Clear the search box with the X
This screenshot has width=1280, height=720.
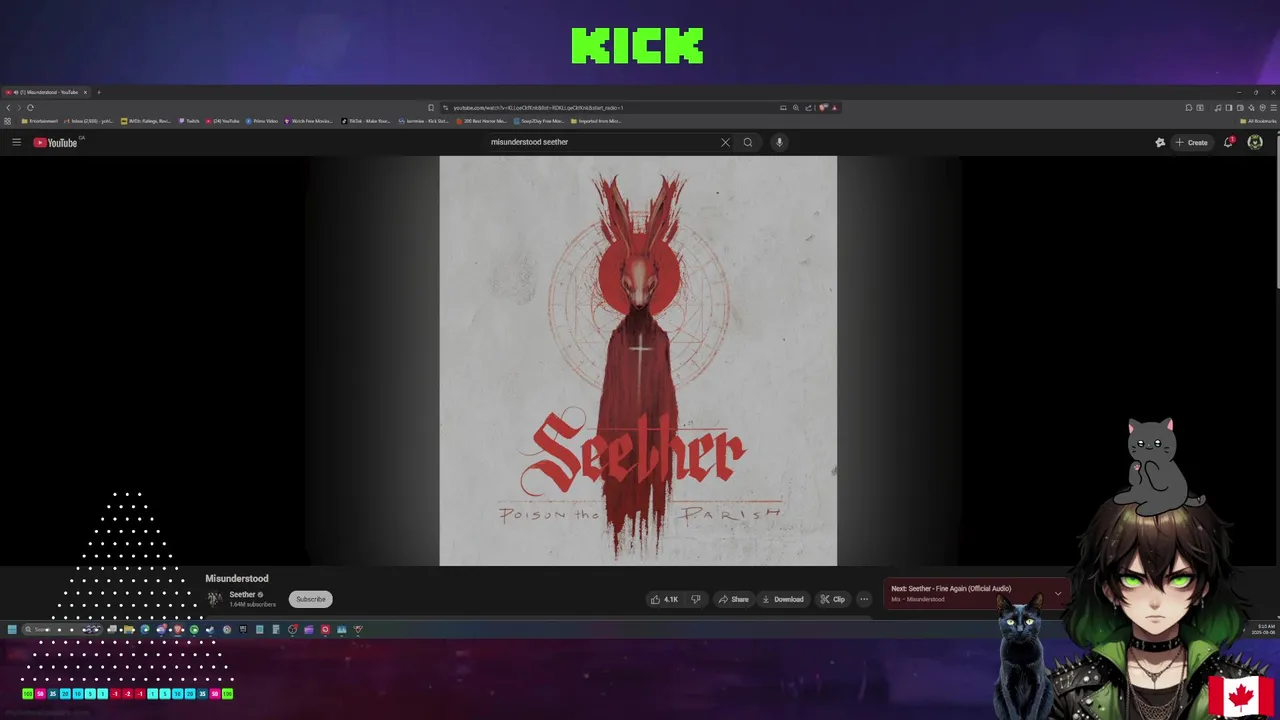tap(725, 142)
